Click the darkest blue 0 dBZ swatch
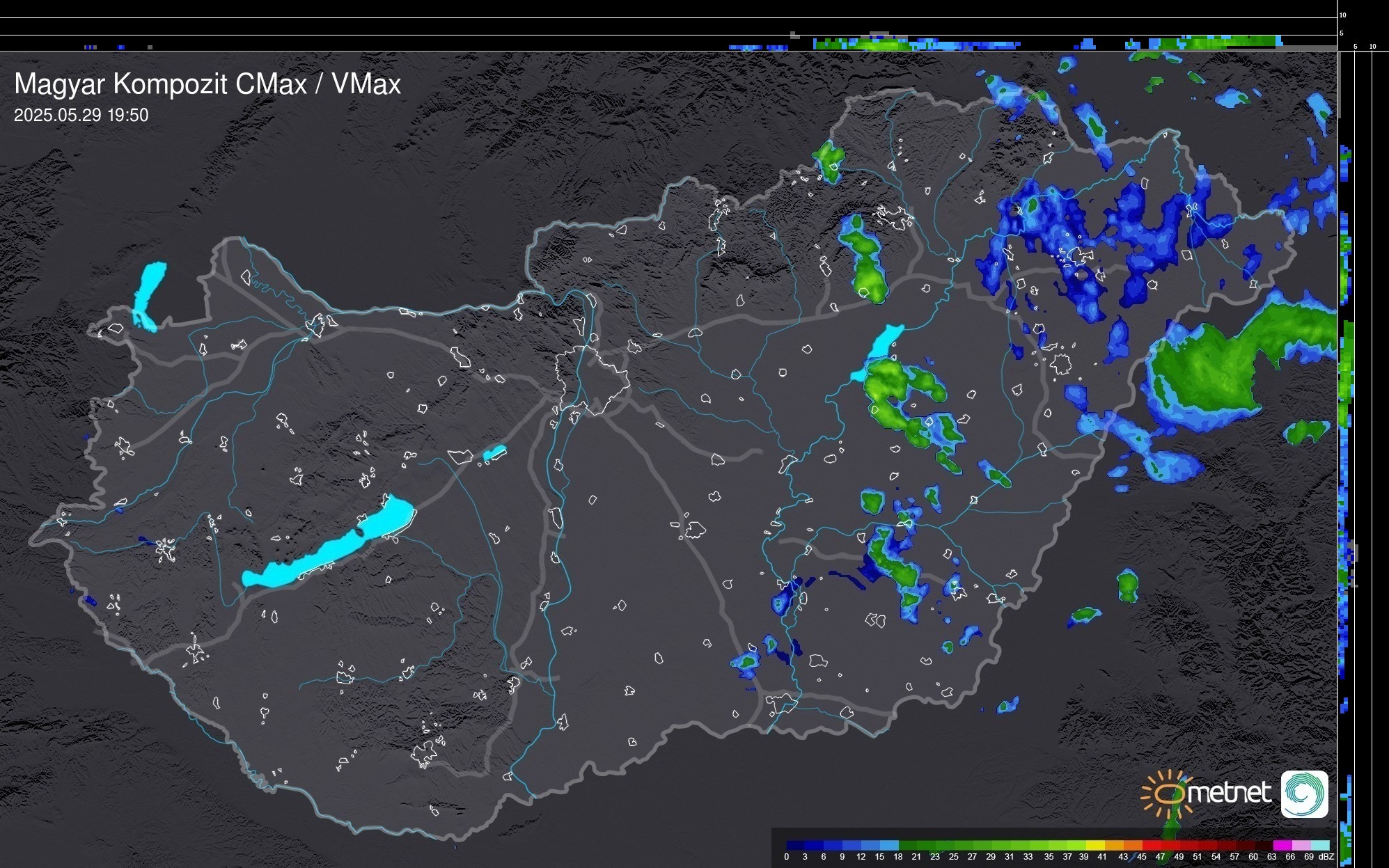 (x=795, y=845)
